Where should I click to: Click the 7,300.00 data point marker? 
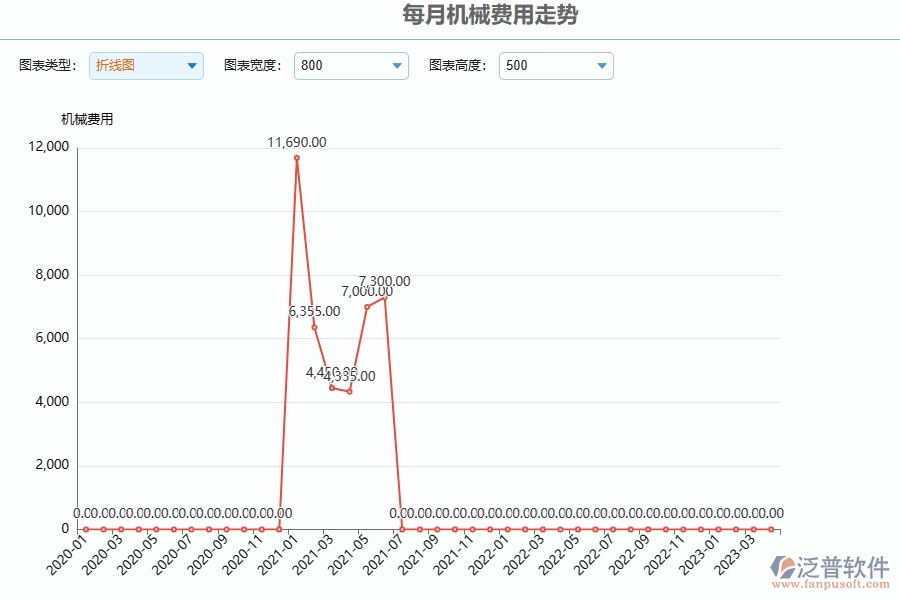(385, 297)
